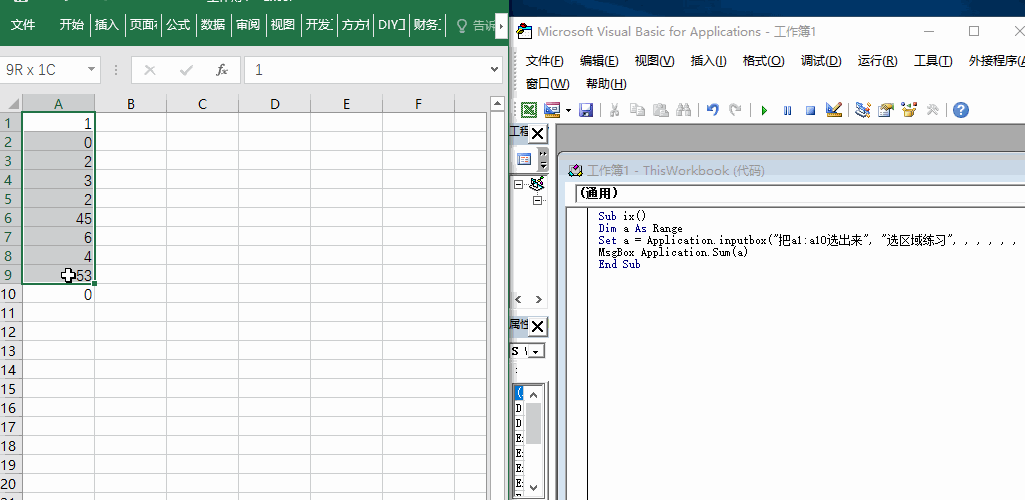Open the Name Box dropdown arrow
1025x500 pixels.
(x=92, y=70)
